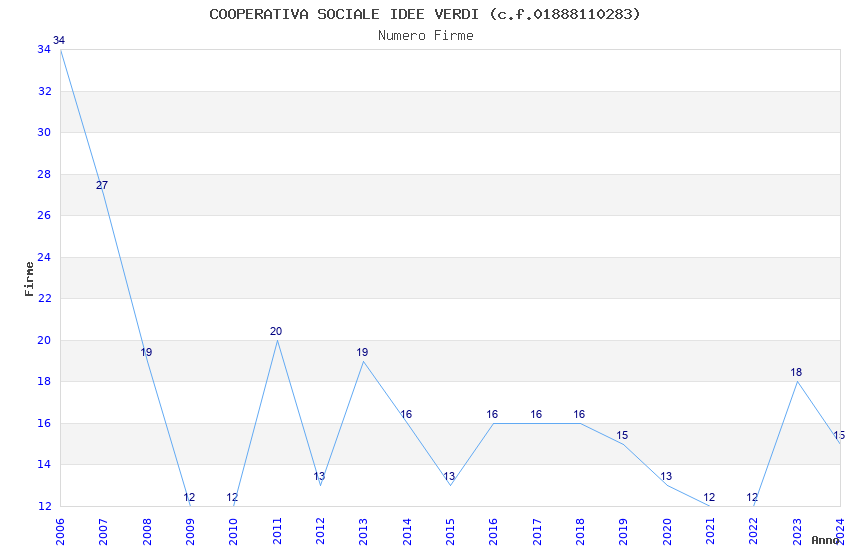Click the Firme vertical axis title
850x550 pixels.
pos(29,279)
